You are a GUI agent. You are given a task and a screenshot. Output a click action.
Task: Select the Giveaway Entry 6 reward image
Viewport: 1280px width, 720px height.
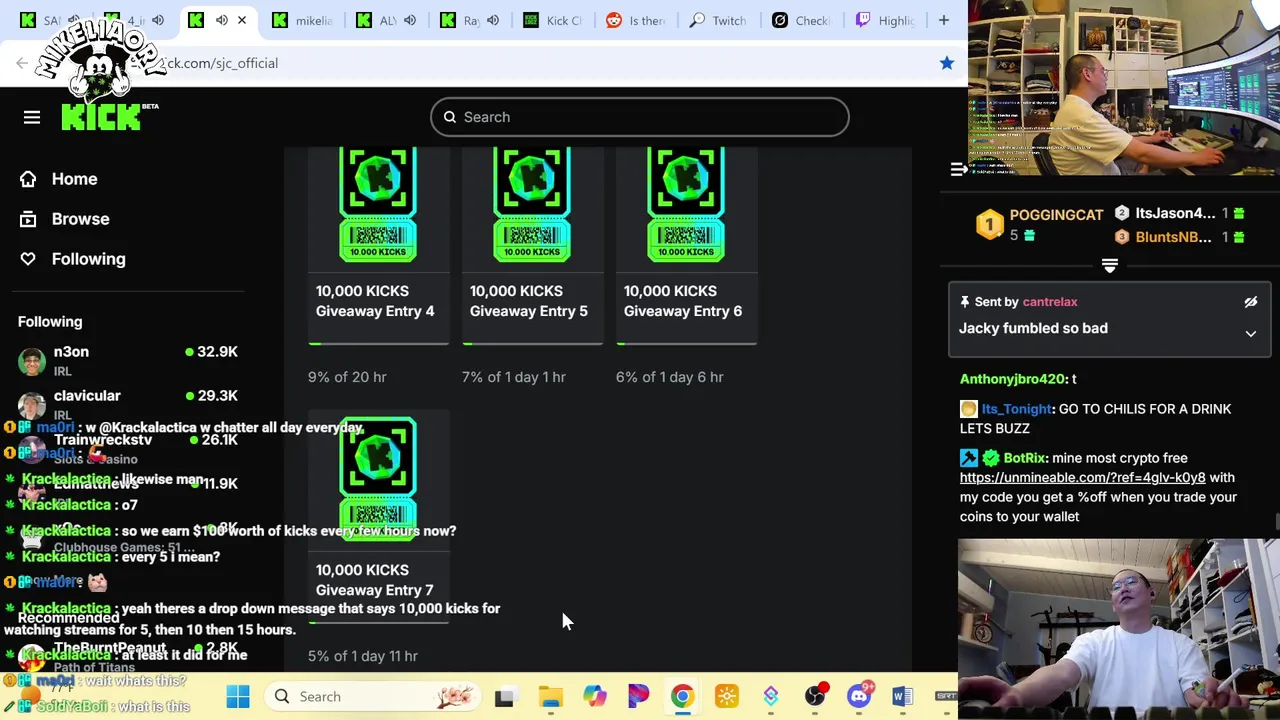[x=686, y=204]
